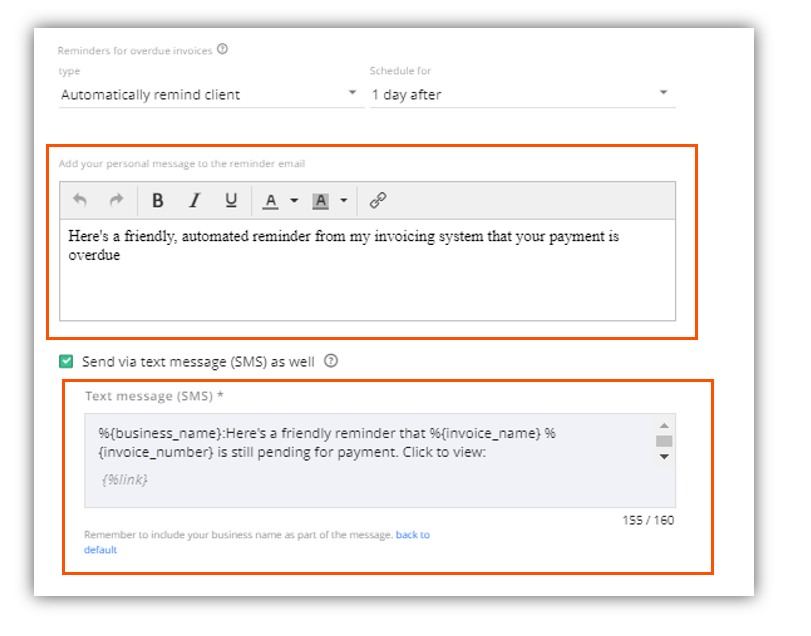
Task: Click the 155 / 160 character counter
Action: click(648, 520)
